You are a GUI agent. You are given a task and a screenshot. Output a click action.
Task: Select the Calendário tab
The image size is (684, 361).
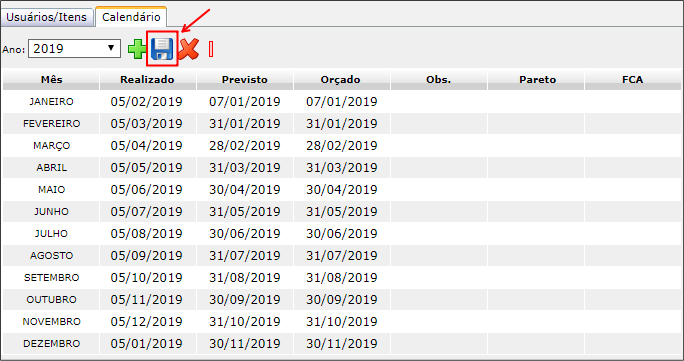pos(131,17)
